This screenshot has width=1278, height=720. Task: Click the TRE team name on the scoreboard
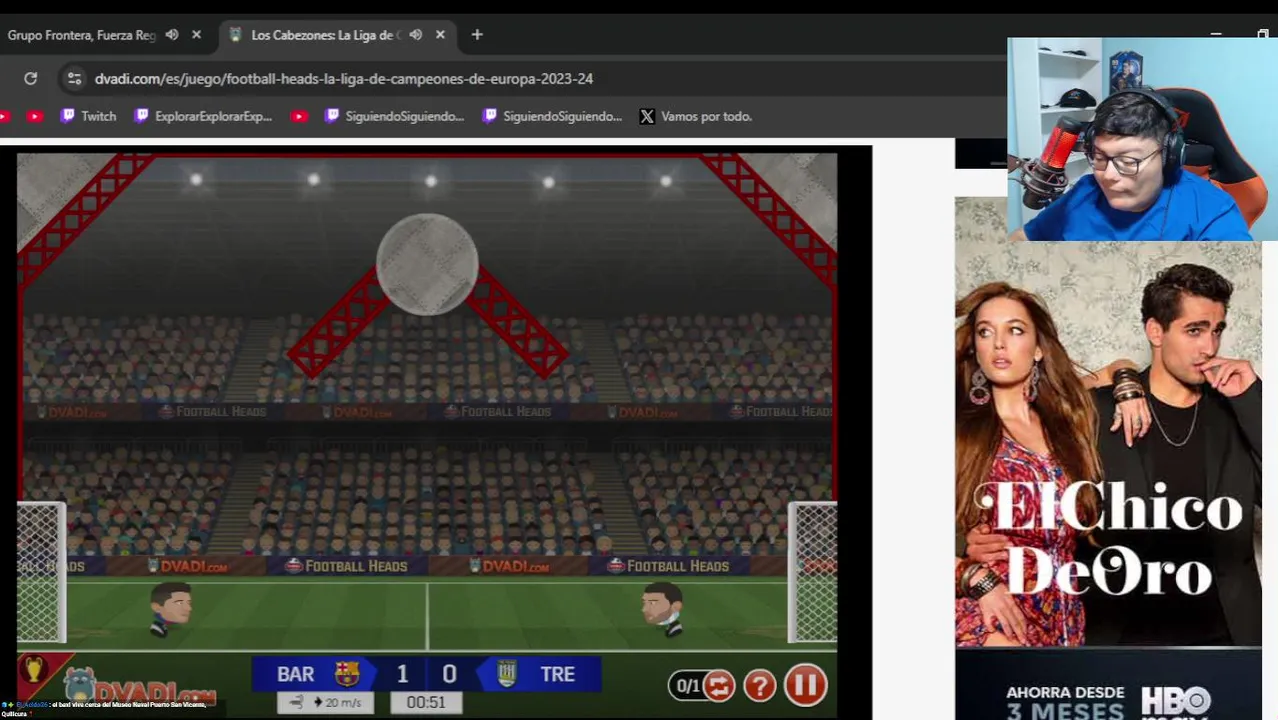(558, 674)
